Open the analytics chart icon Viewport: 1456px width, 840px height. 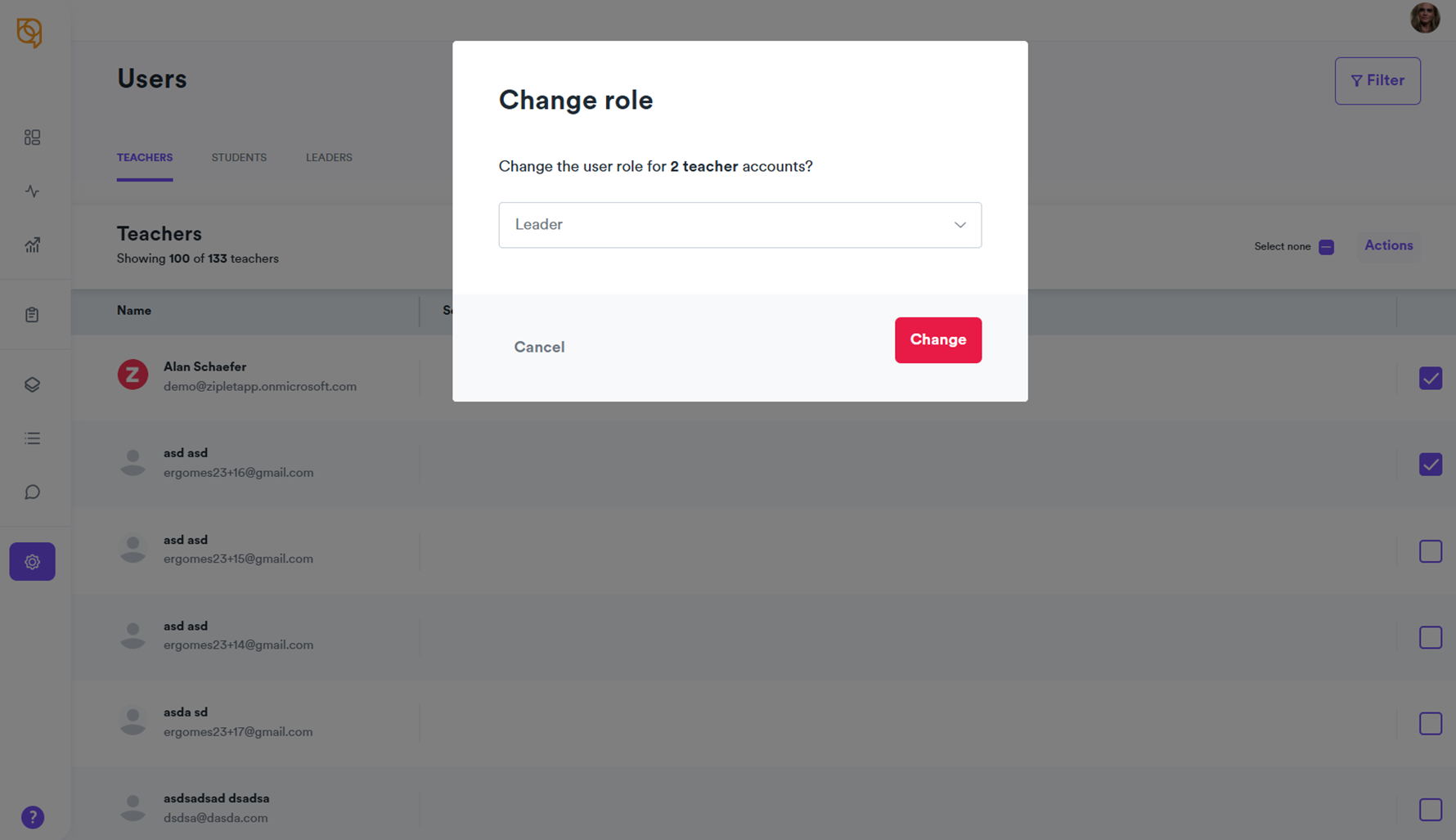click(32, 245)
